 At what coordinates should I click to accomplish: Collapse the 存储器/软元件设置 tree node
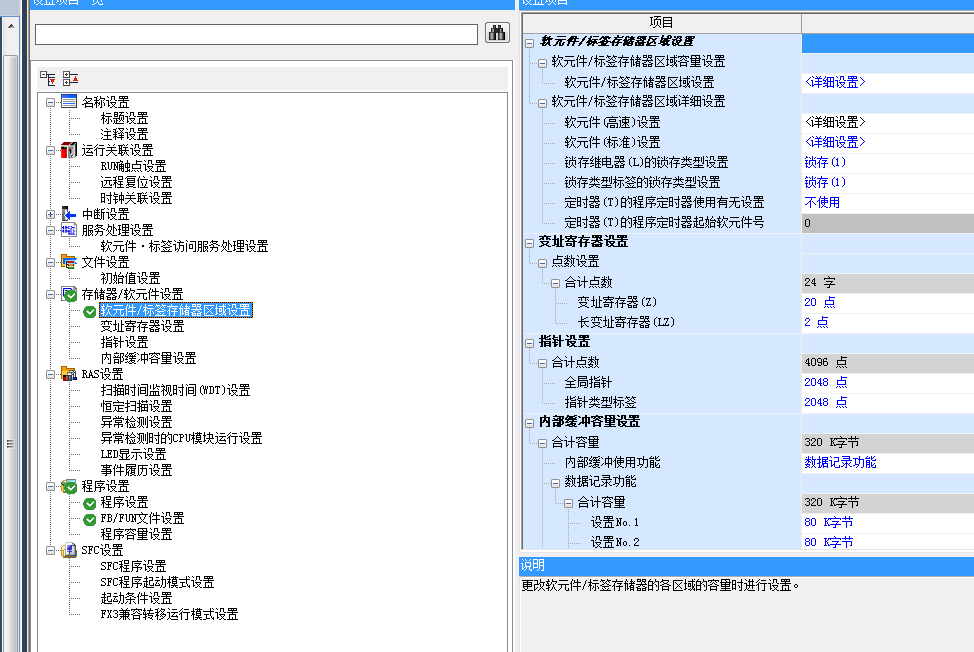coord(51,294)
